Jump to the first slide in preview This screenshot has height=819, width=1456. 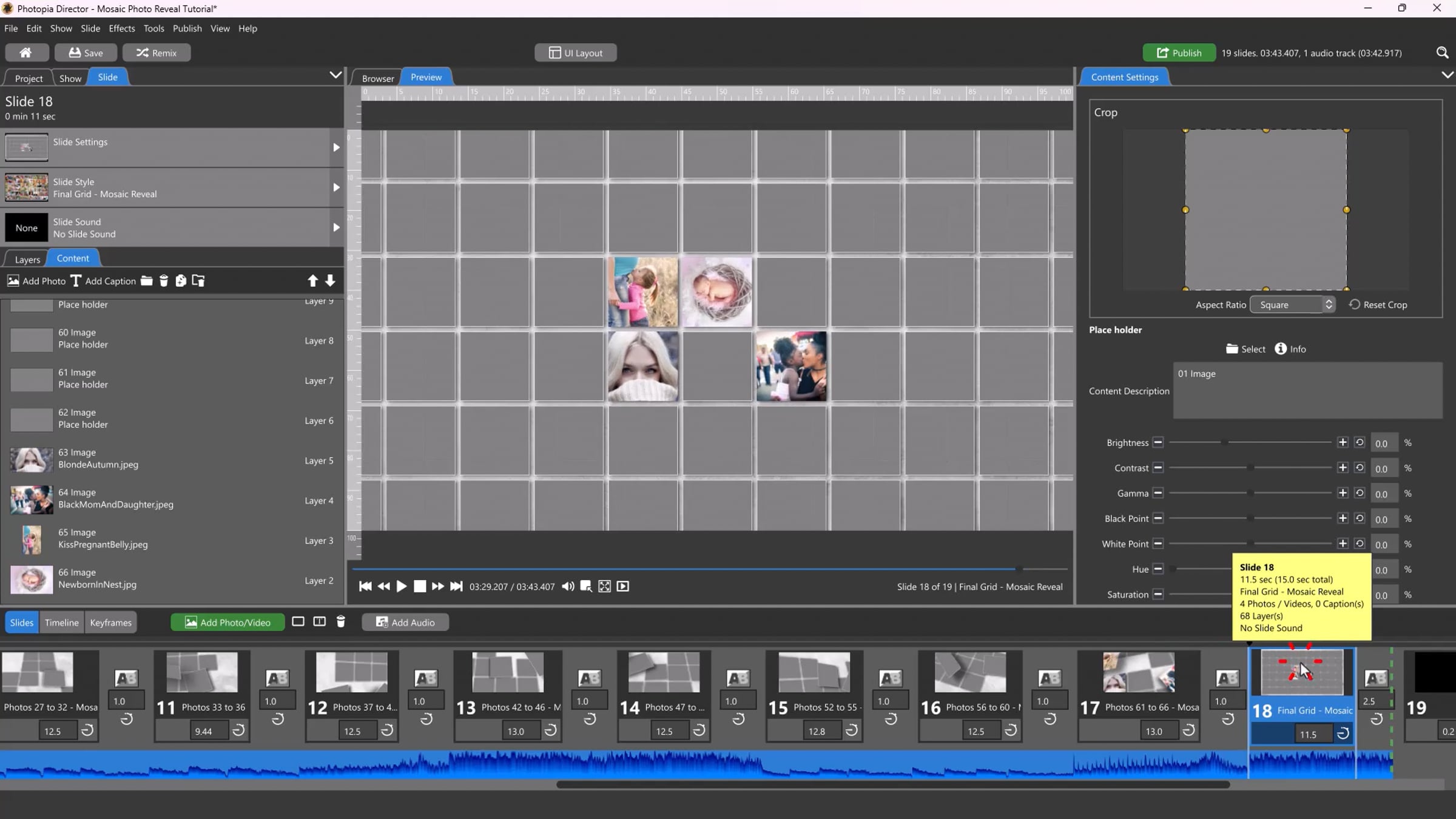point(365,586)
